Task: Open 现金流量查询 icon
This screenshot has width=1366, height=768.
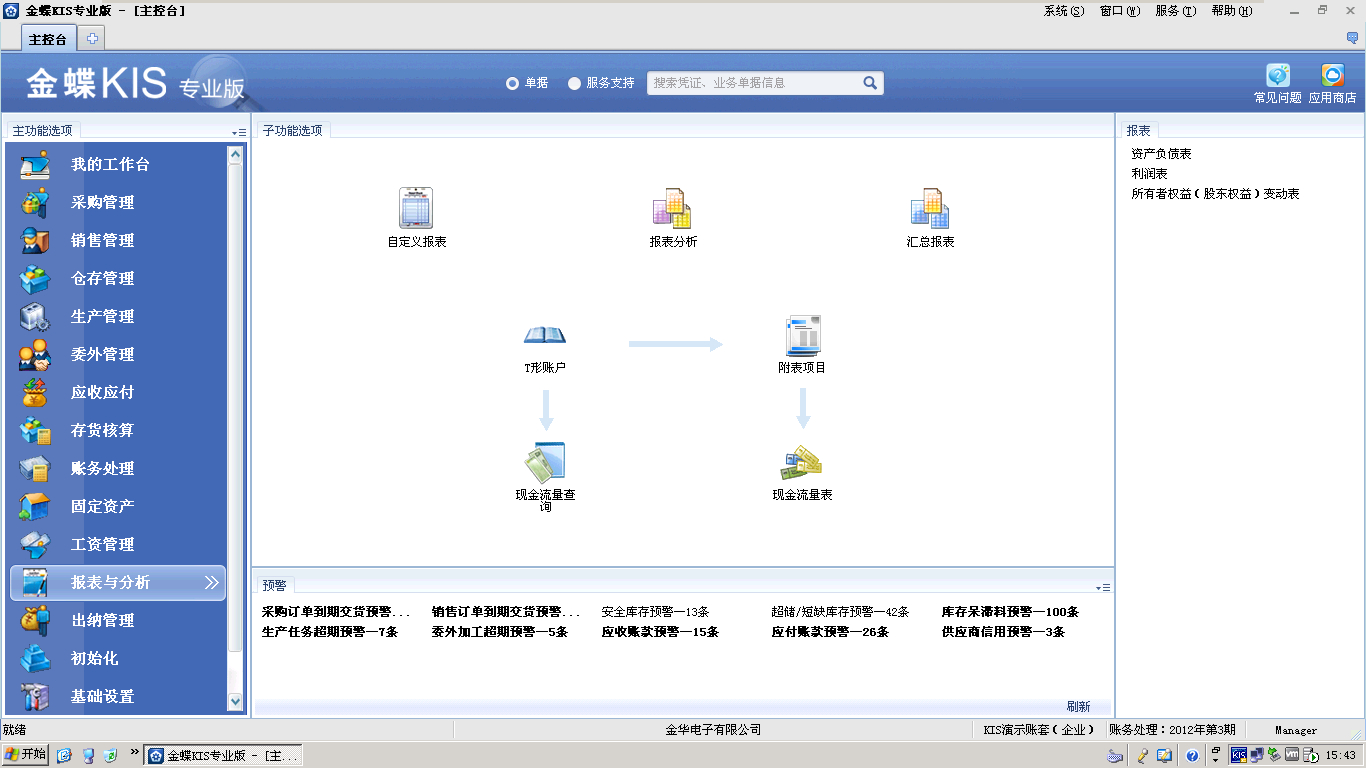Action: pyautogui.click(x=546, y=462)
